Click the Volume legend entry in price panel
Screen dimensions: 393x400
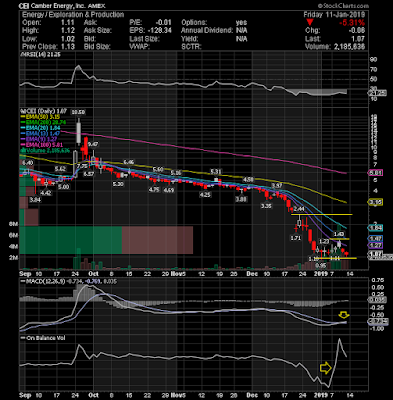click(x=45, y=150)
